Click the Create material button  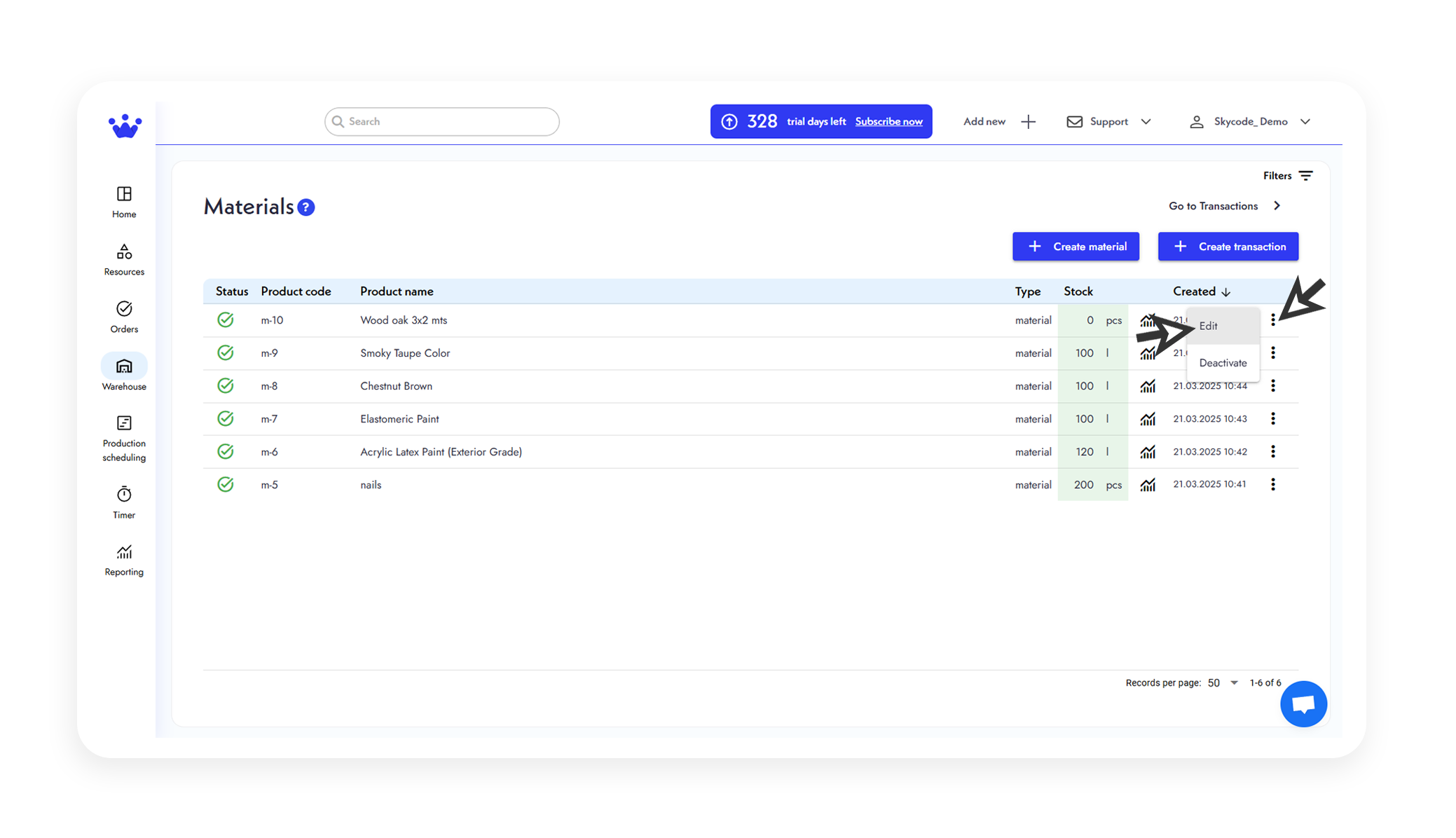point(1076,246)
